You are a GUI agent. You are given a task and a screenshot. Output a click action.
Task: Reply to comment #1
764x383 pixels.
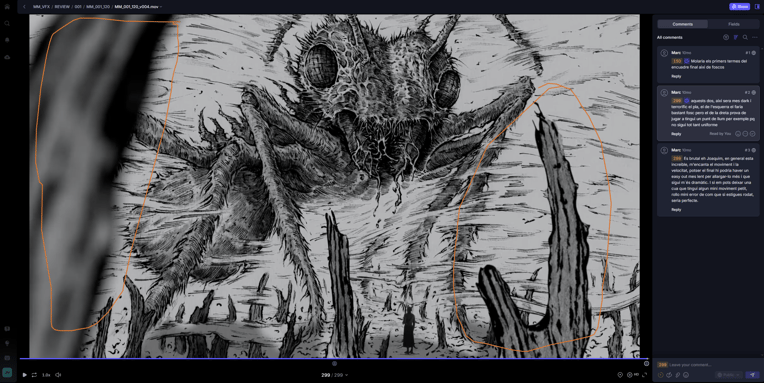click(x=676, y=76)
